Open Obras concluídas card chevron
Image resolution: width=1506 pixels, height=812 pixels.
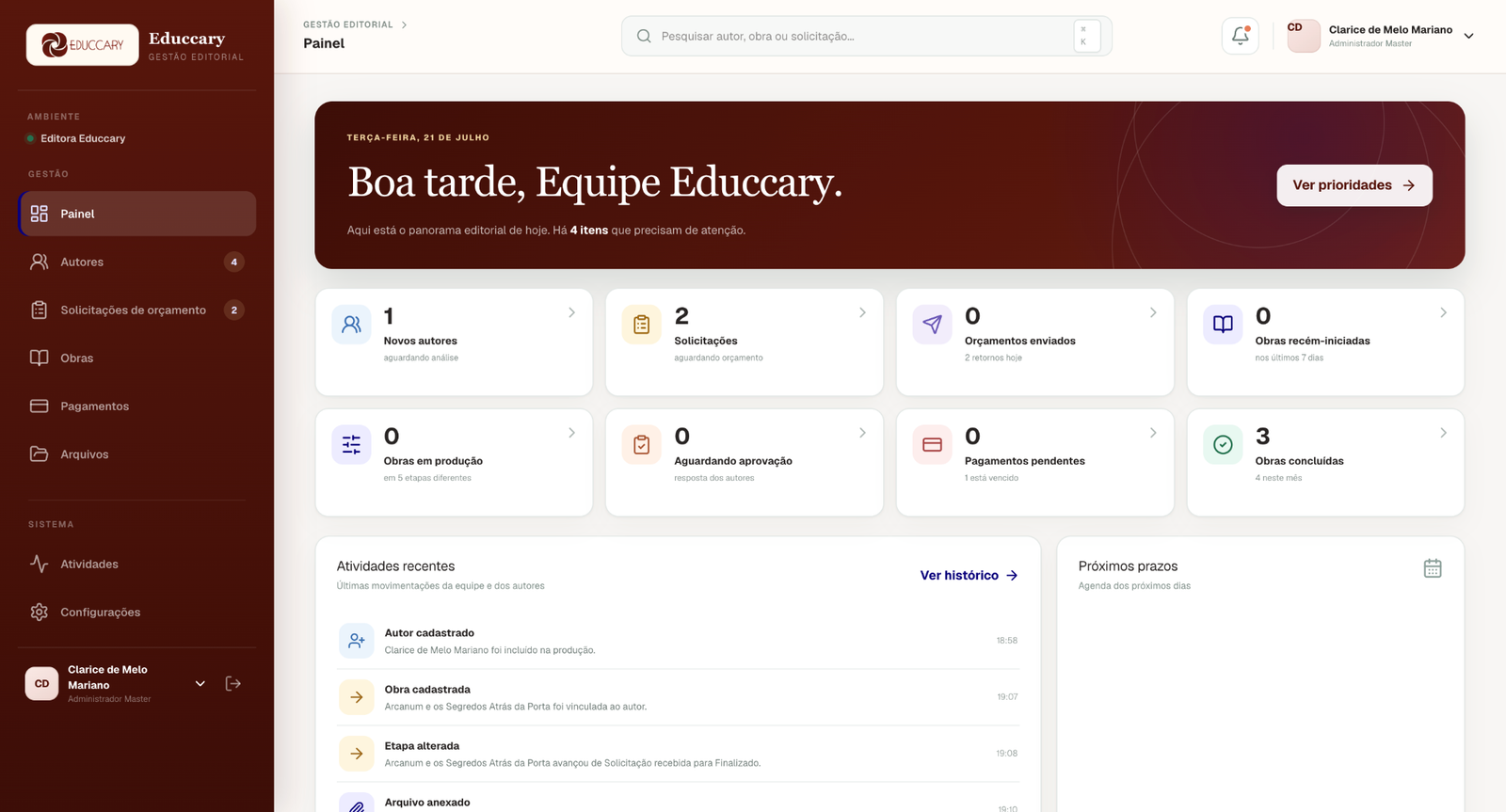(x=1443, y=433)
